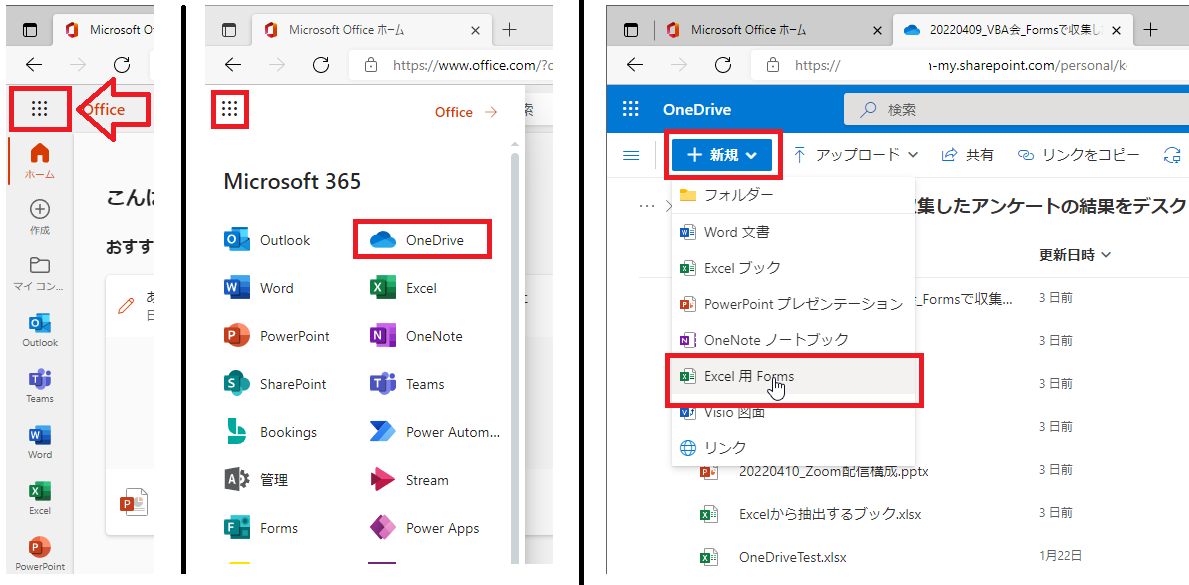Open Stream in Microsoft 365 app list
The width and height of the screenshot is (1189, 585).
coord(409,480)
